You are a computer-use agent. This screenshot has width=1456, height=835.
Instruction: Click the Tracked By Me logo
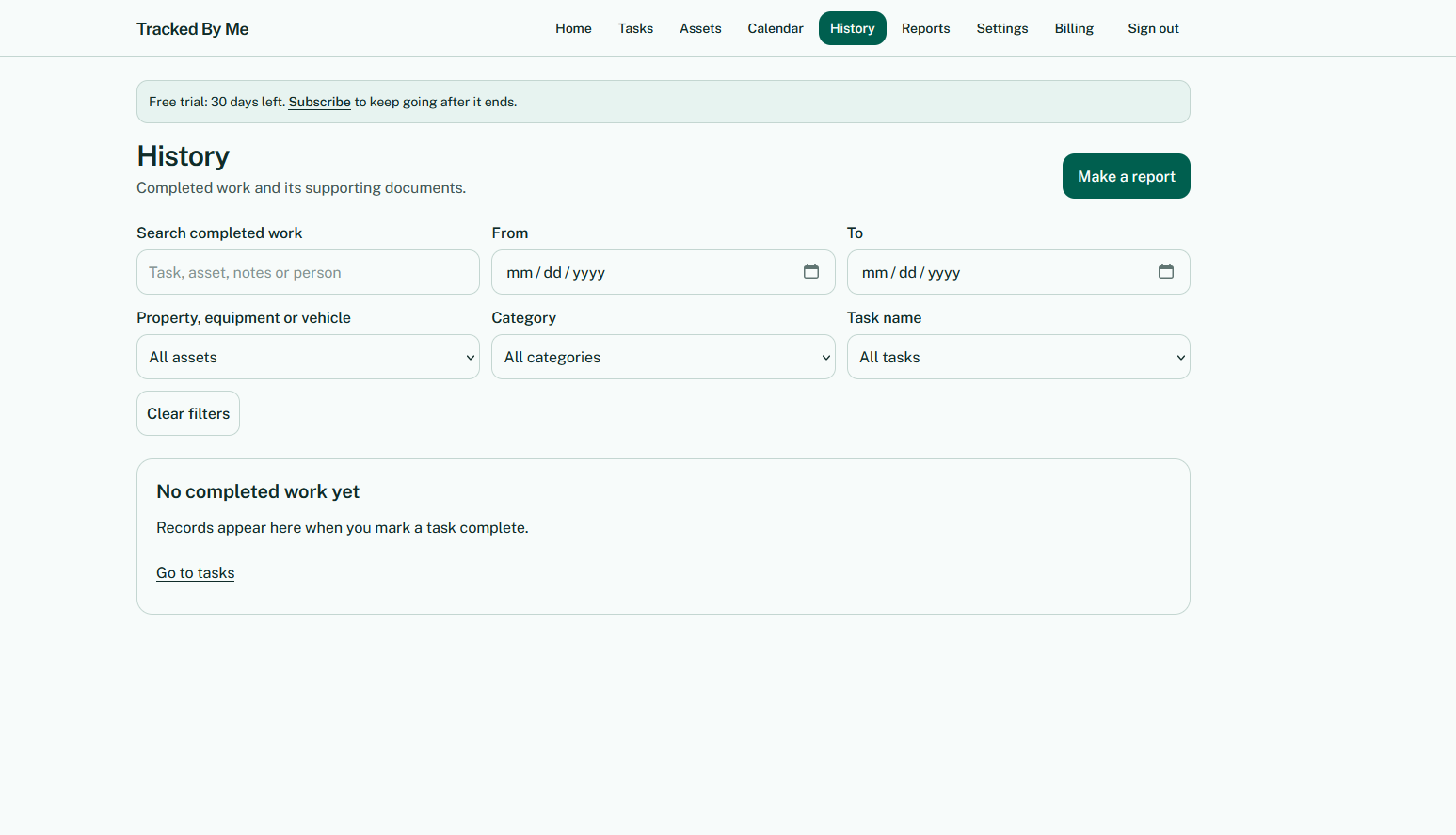(193, 29)
